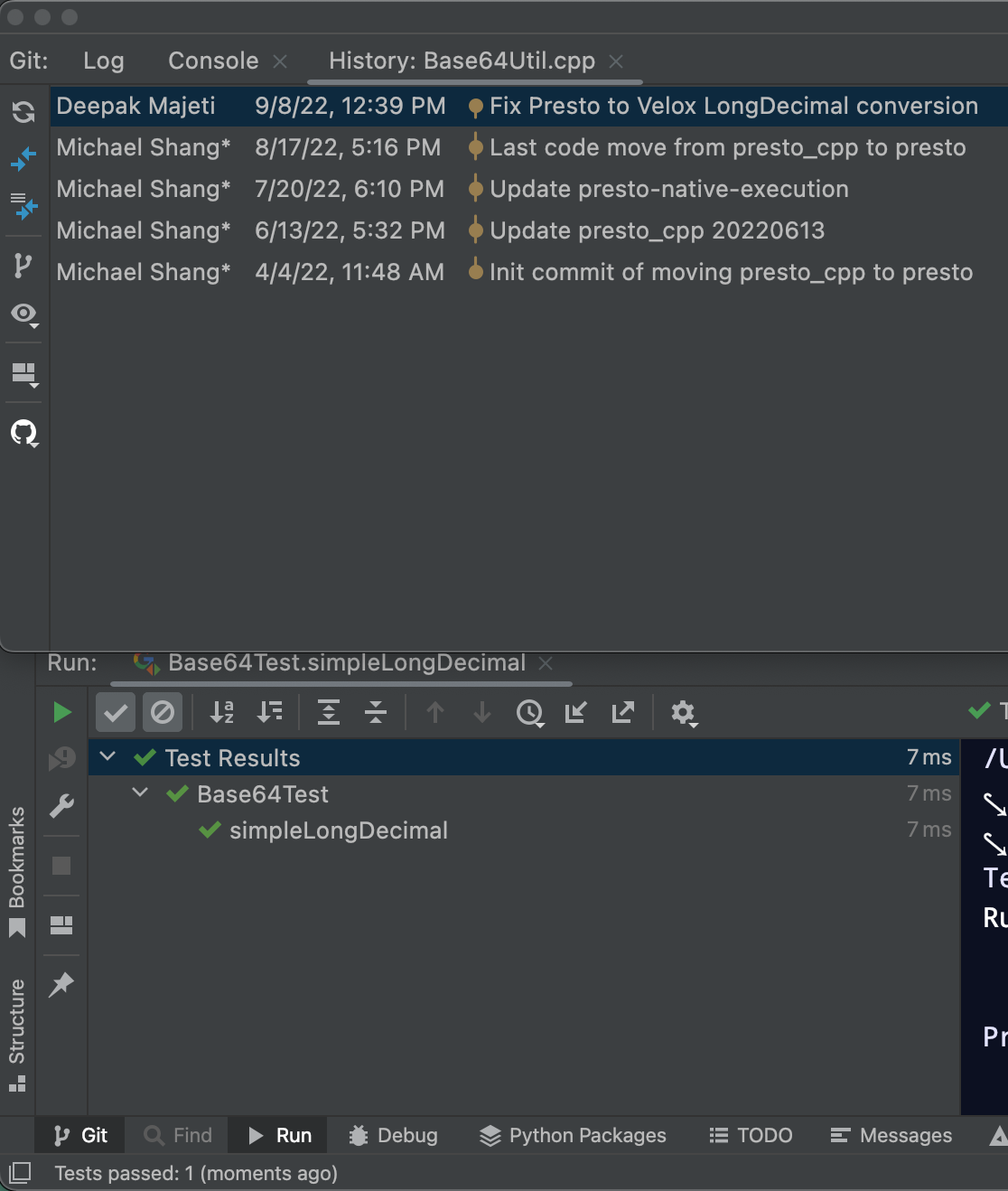This screenshot has width=1008, height=1191.
Task: Click 4/4/22, 11:48 AM date cell
Action: [x=350, y=272]
